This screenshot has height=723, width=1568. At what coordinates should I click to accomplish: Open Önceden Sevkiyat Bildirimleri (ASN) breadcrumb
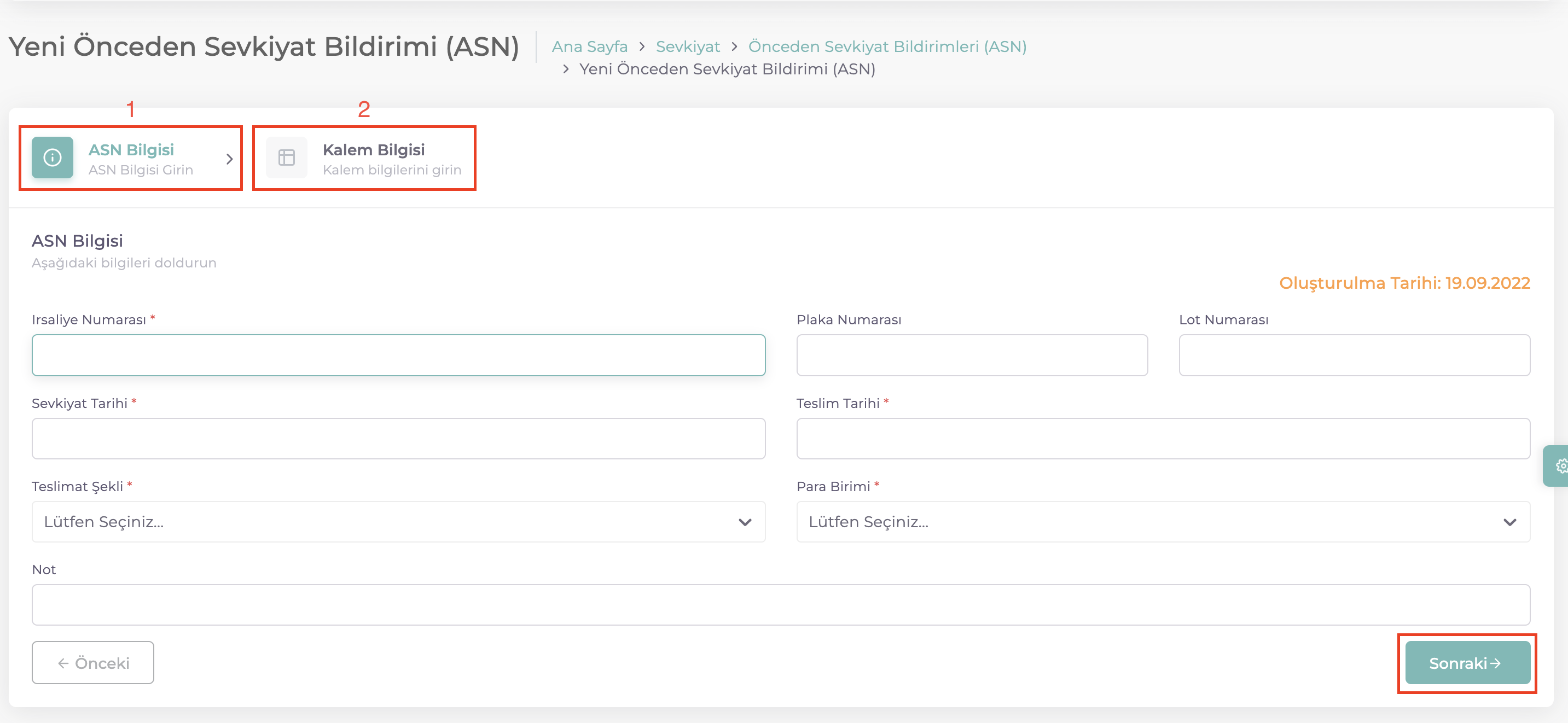887,46
